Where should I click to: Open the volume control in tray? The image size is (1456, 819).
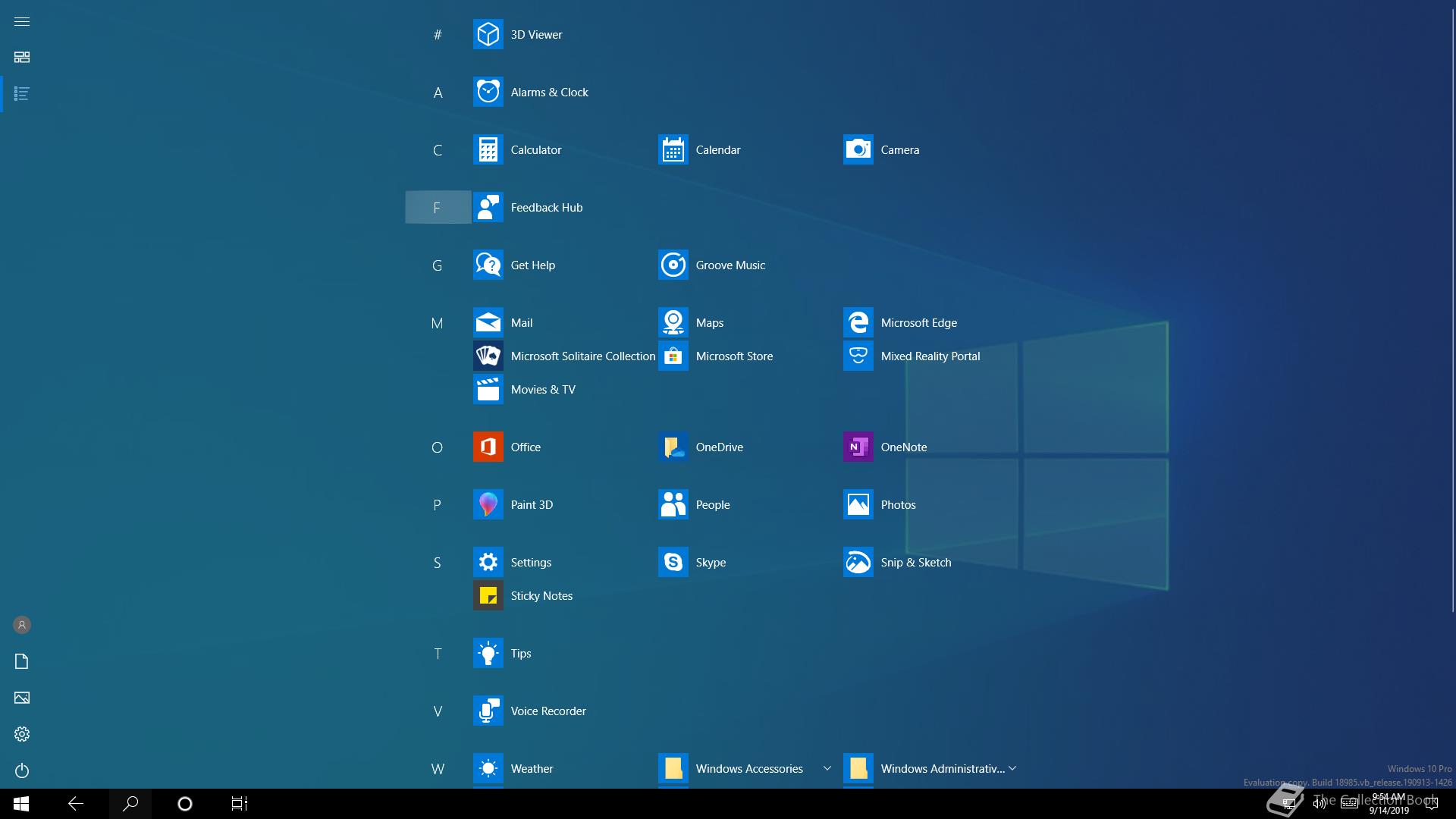pyautogui.click(x=1319, y=804)
